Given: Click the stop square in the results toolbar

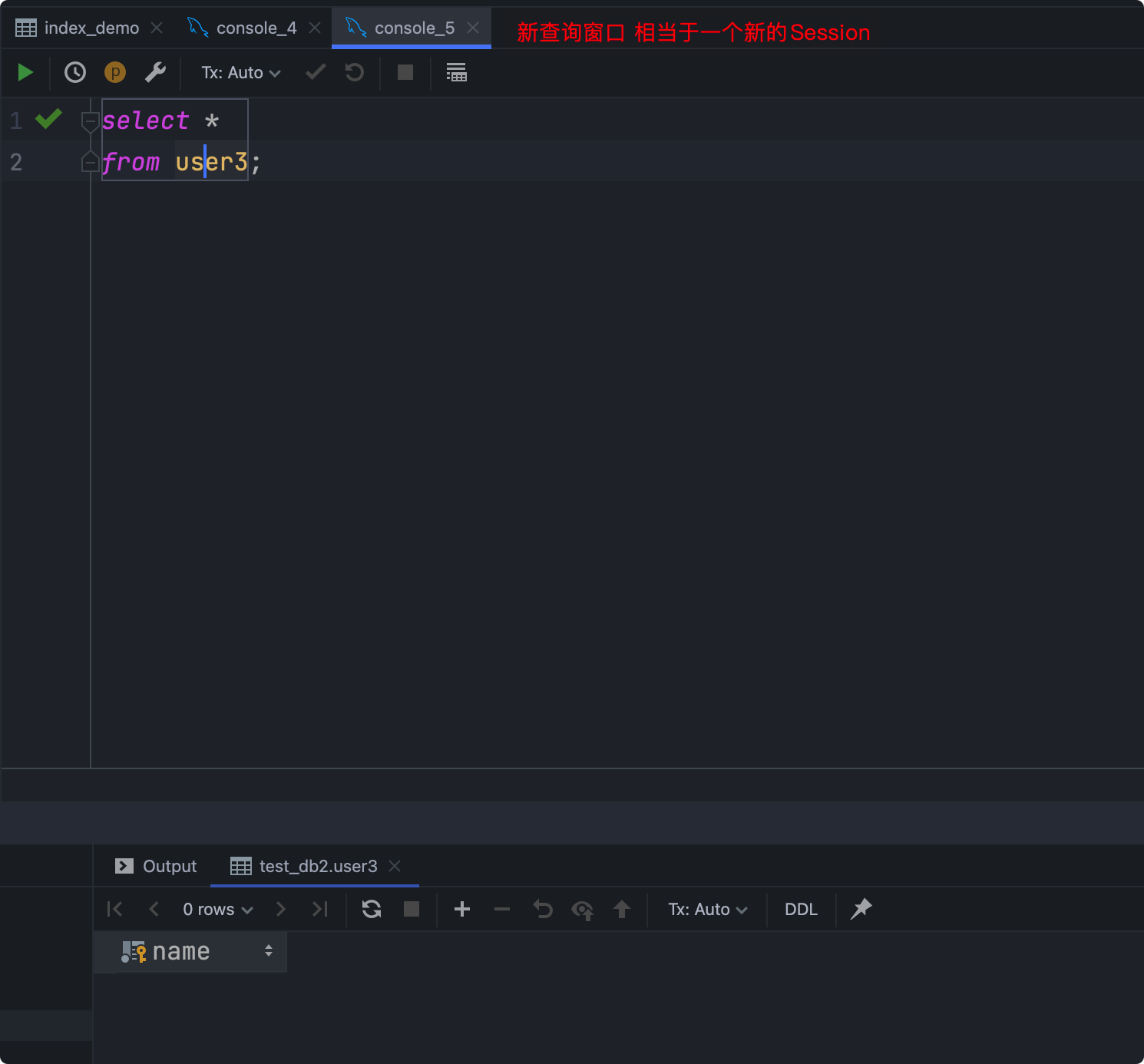Looking at the screenshot, I should 412,909.
